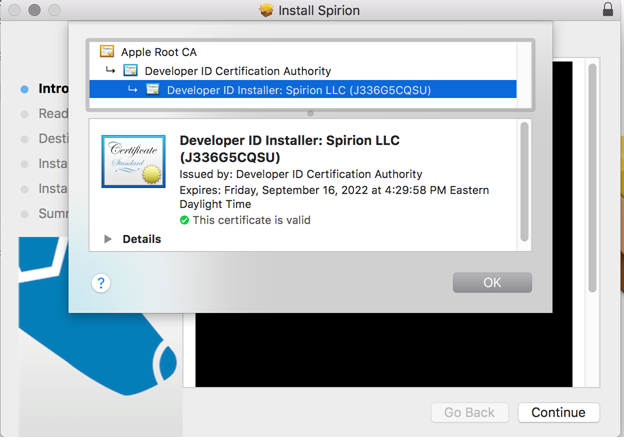This screenshot has height=440, width=624.
Task: Click the "Issued by: Developer ID Certification Authority" text
Action: point(301,174)
